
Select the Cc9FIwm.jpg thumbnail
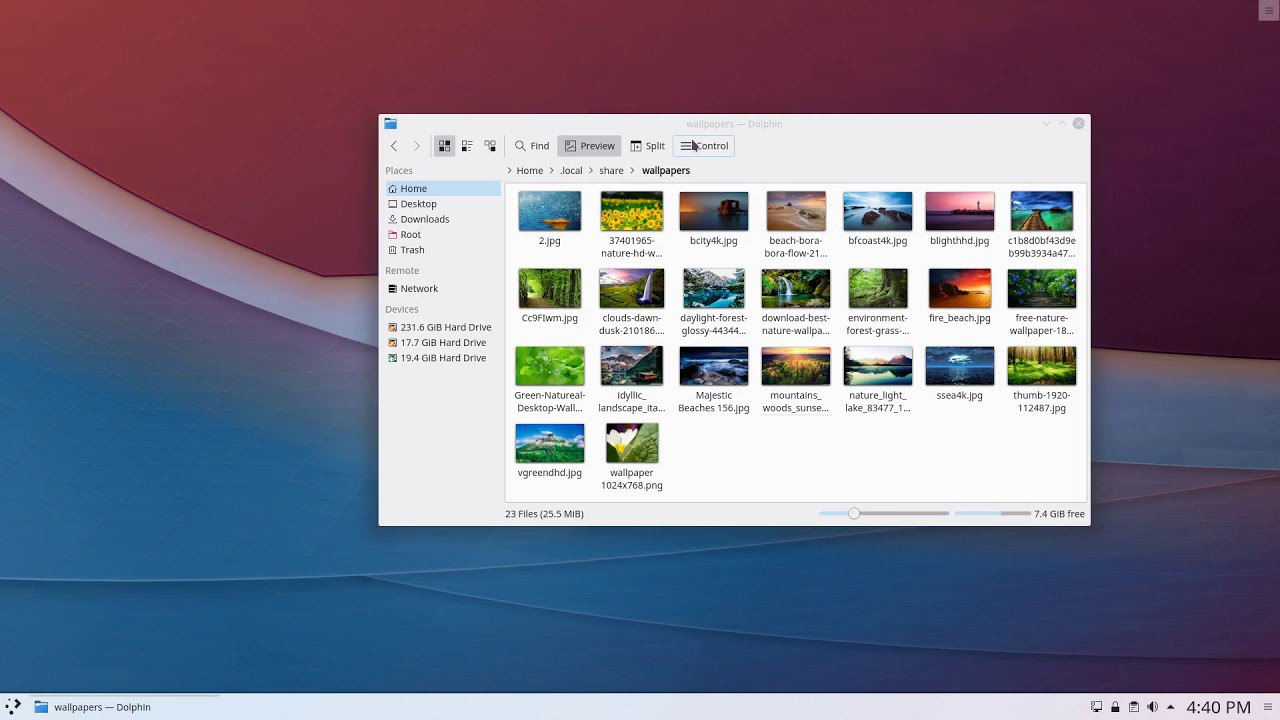pyautogui.click(x=550, y=288)
